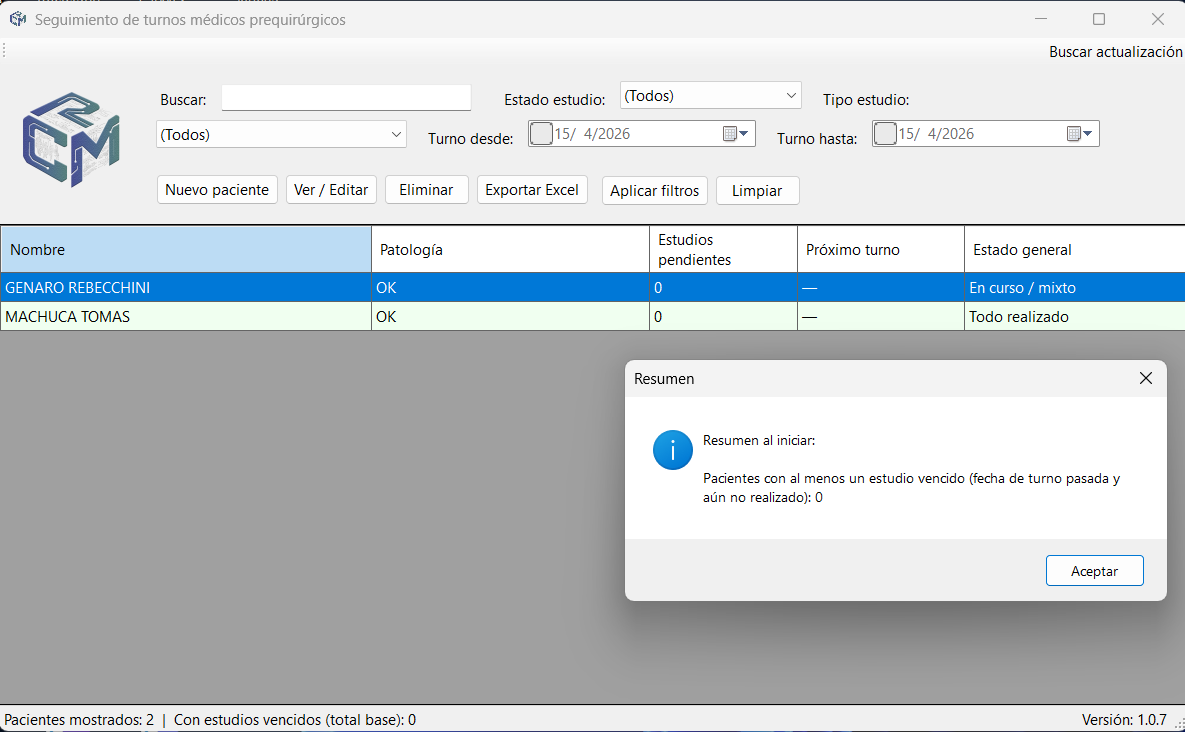1185x732 pixels.
Task: Click the app cube icon in title bar
Action: click(17, 20)
